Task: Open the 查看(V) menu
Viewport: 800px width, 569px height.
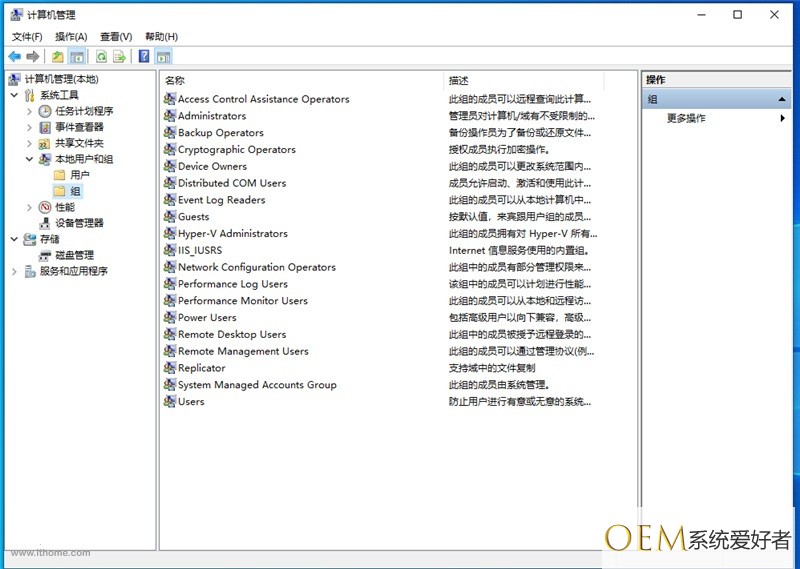Action: [116, 37]
